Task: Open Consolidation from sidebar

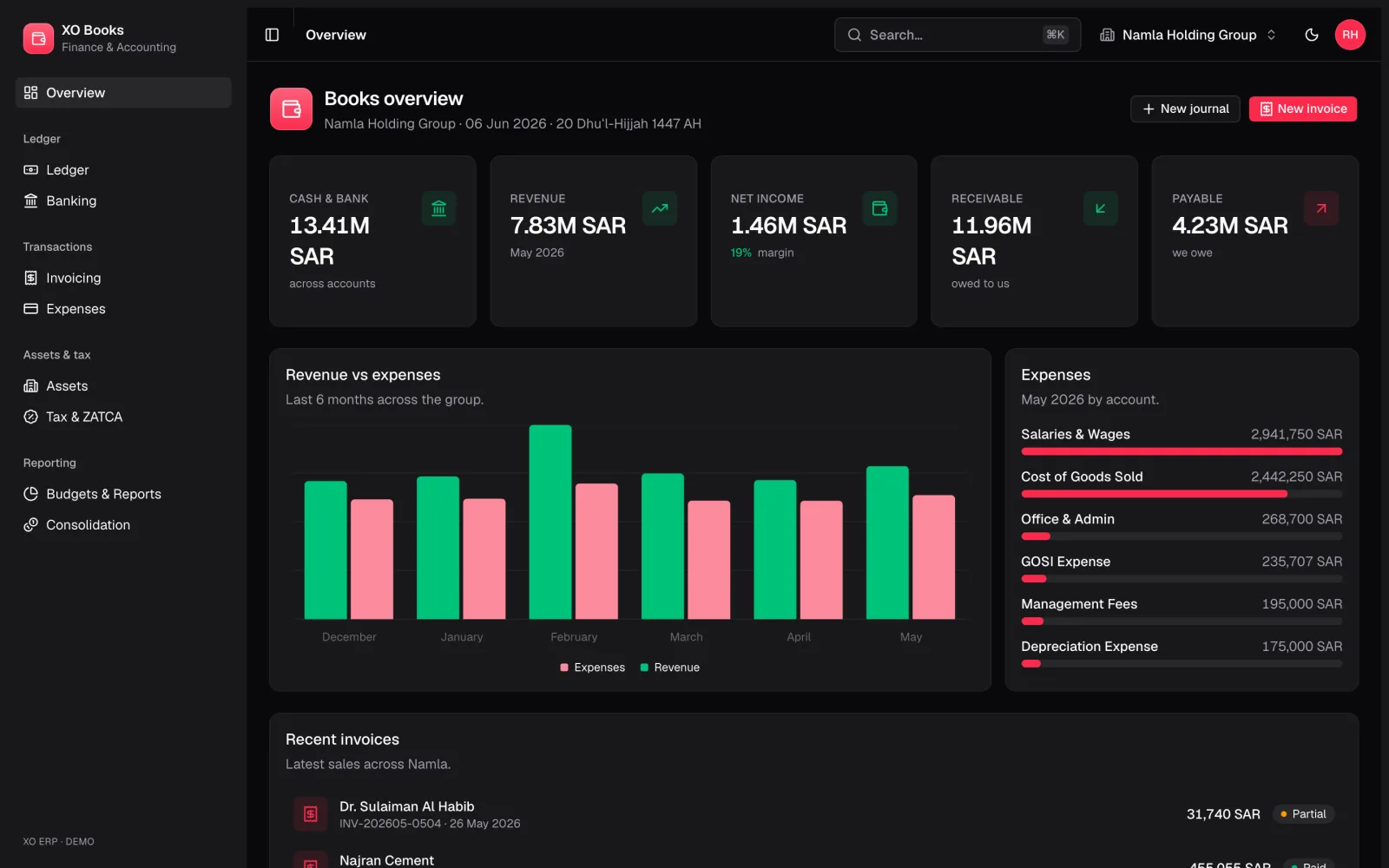Action: coord(123,525)
